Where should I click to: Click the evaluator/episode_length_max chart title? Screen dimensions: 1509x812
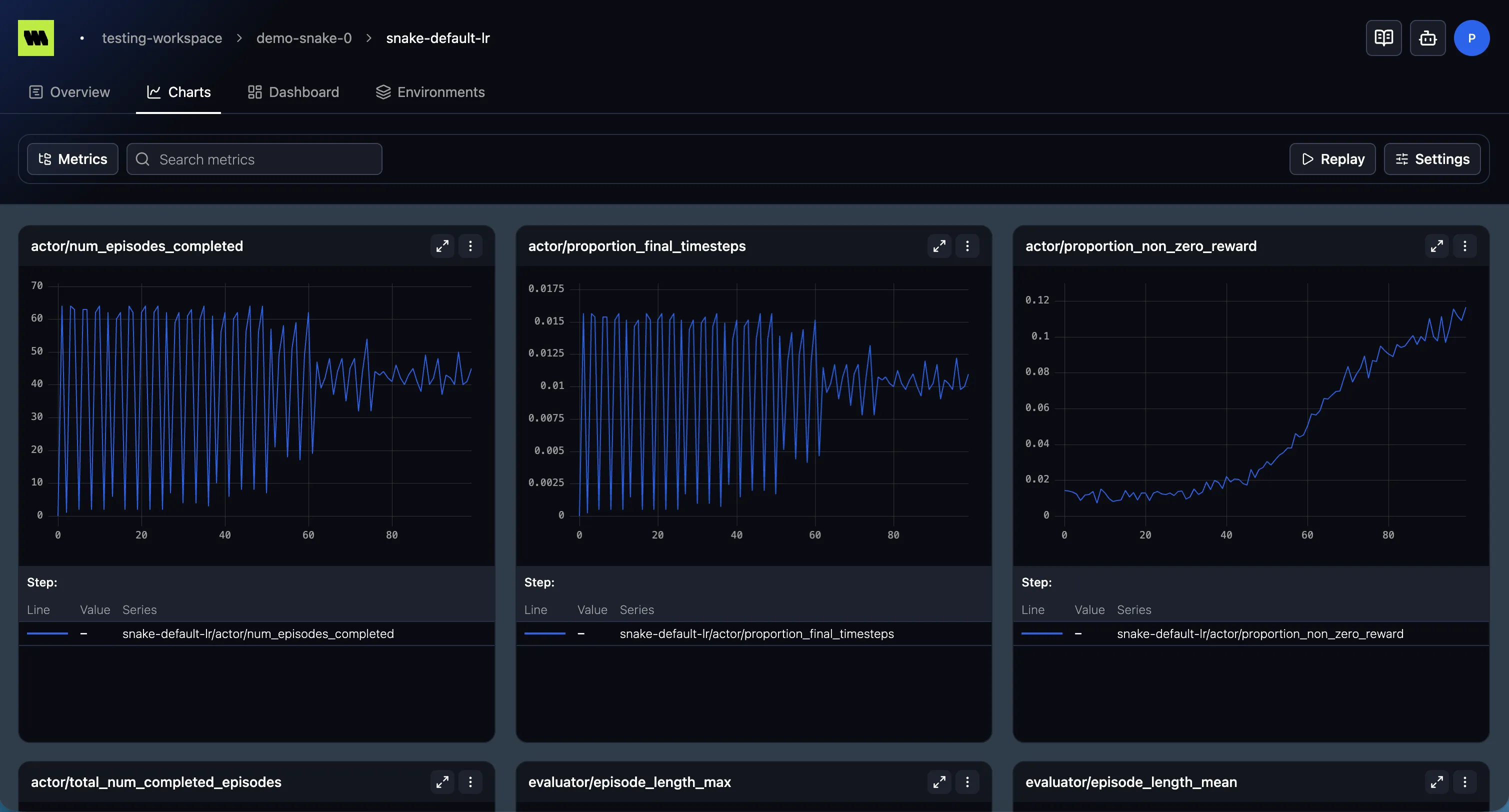pyautogui.click(x=629, y=782)
